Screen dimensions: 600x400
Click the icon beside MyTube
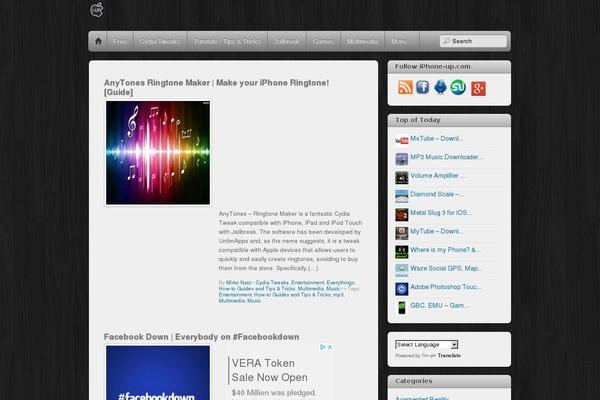click(x=401, y=233)
